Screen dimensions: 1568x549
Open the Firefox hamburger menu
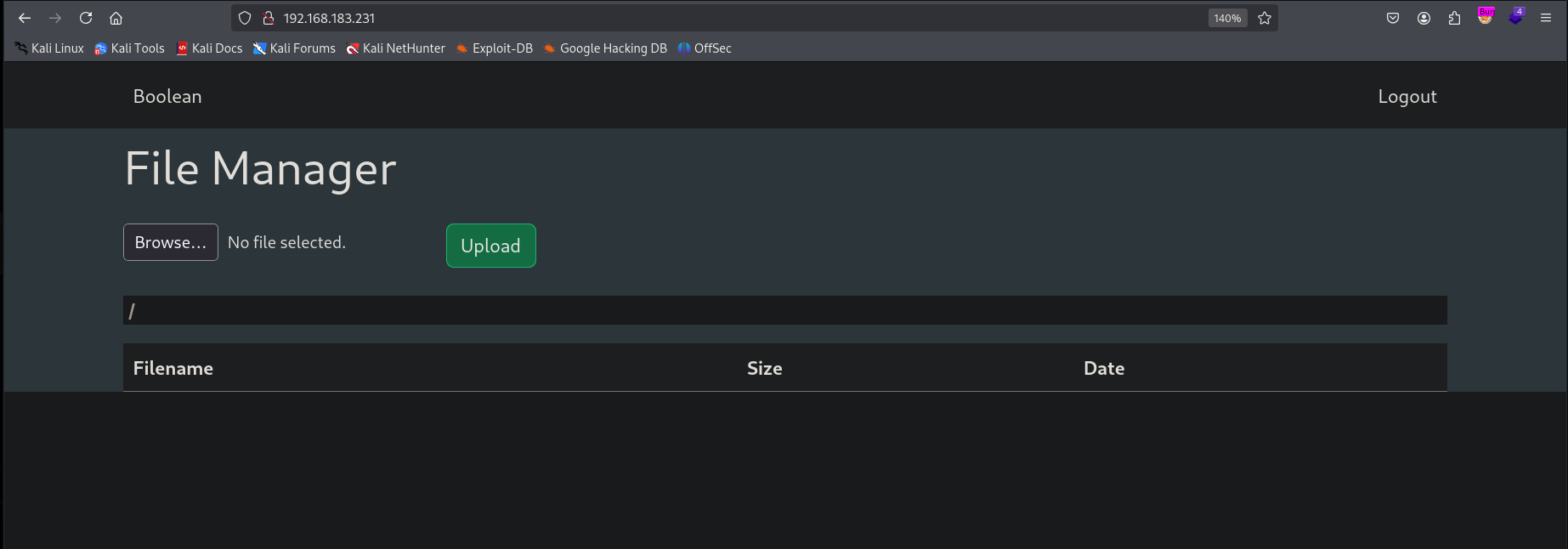[x=1546, y=18]
